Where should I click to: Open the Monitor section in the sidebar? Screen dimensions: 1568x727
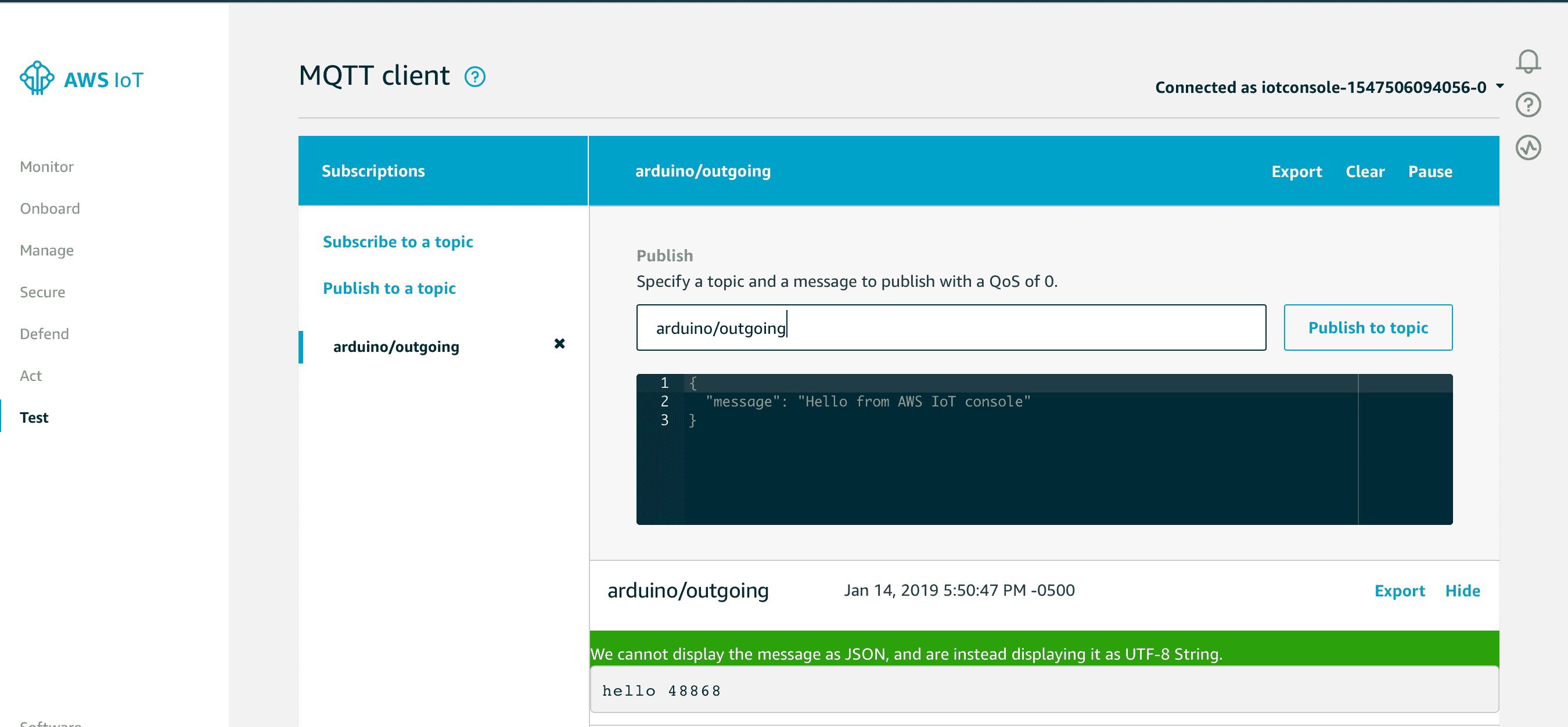46,167
